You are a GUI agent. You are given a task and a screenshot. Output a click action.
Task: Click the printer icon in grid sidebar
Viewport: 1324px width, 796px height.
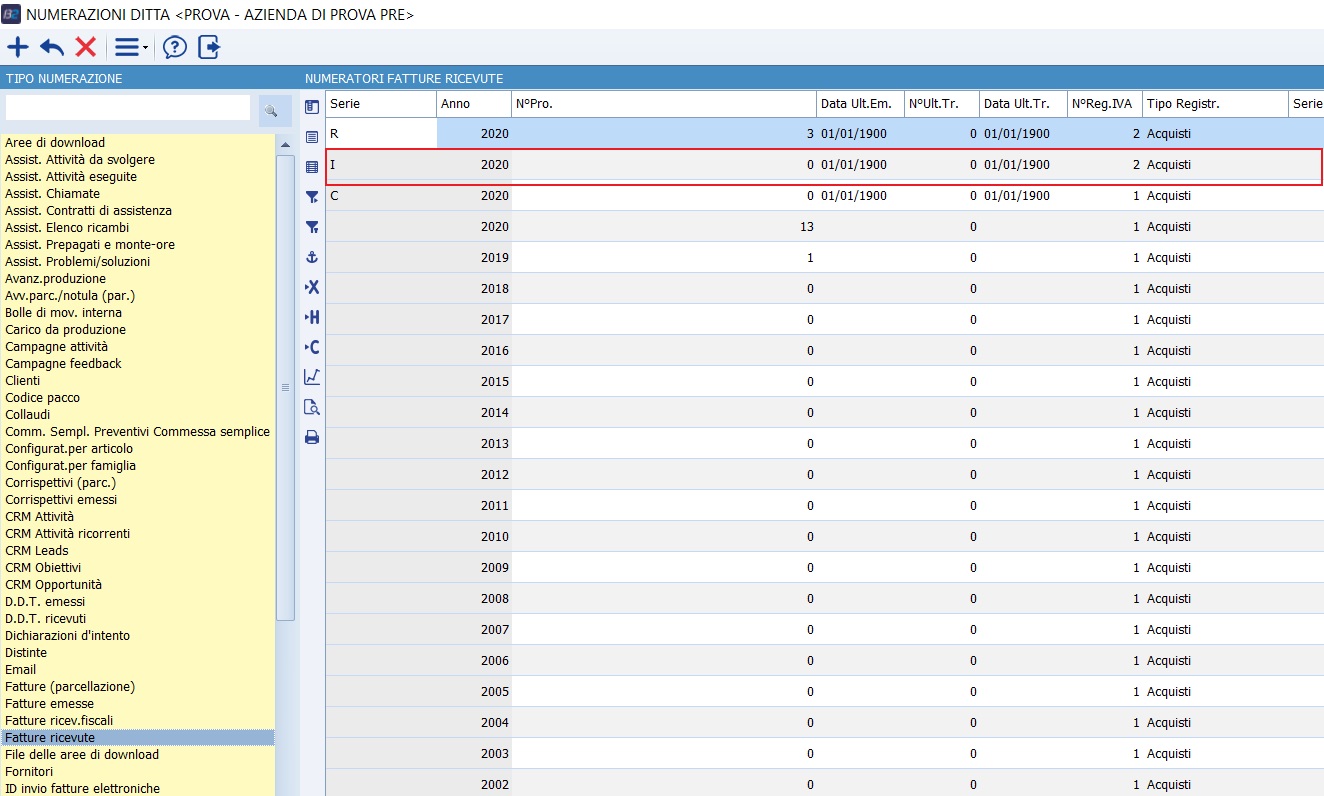(x=312, y=437)
